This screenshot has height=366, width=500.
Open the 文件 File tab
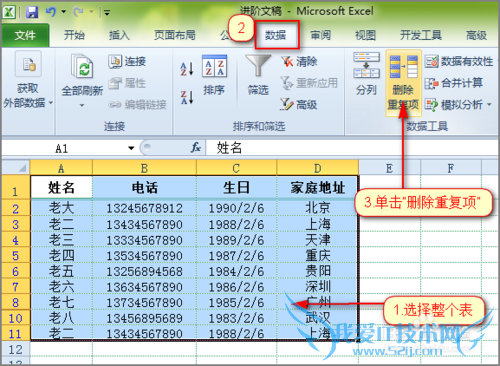[25, 35]
